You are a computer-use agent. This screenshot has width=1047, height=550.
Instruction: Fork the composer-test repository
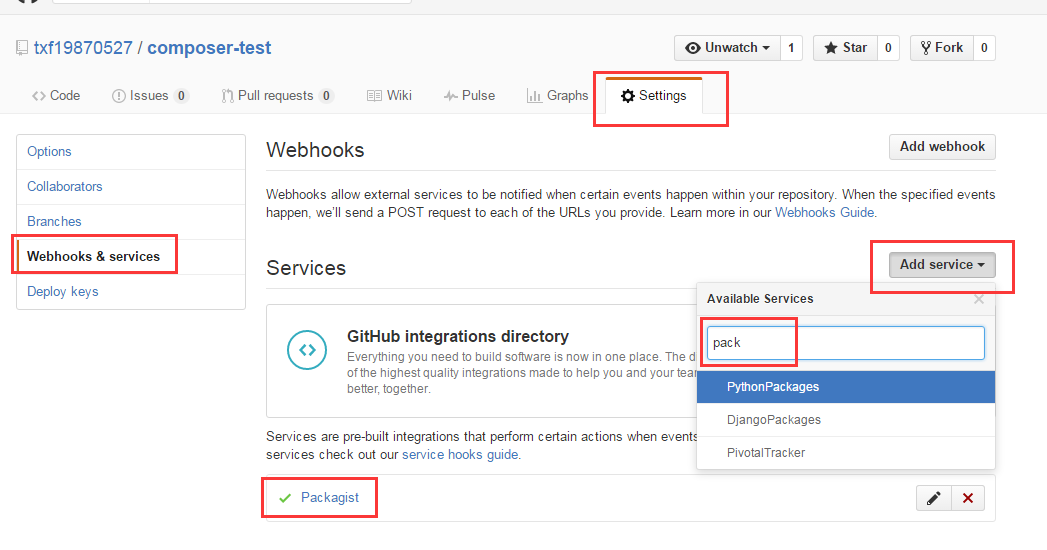pyautogui.click(x=941, y=48)
